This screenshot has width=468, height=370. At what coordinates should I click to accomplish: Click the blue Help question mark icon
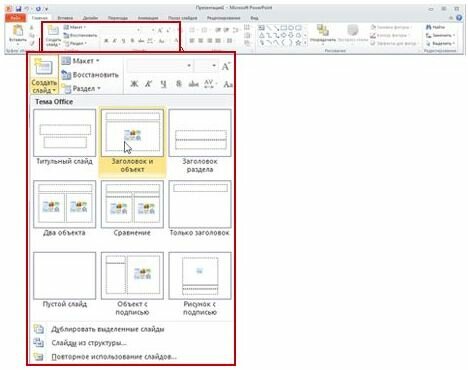pos(459,18)
